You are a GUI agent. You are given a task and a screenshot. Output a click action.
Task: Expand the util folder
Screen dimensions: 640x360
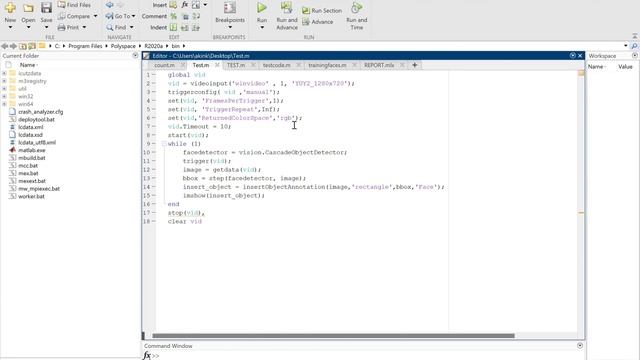(x=4, y=89)
